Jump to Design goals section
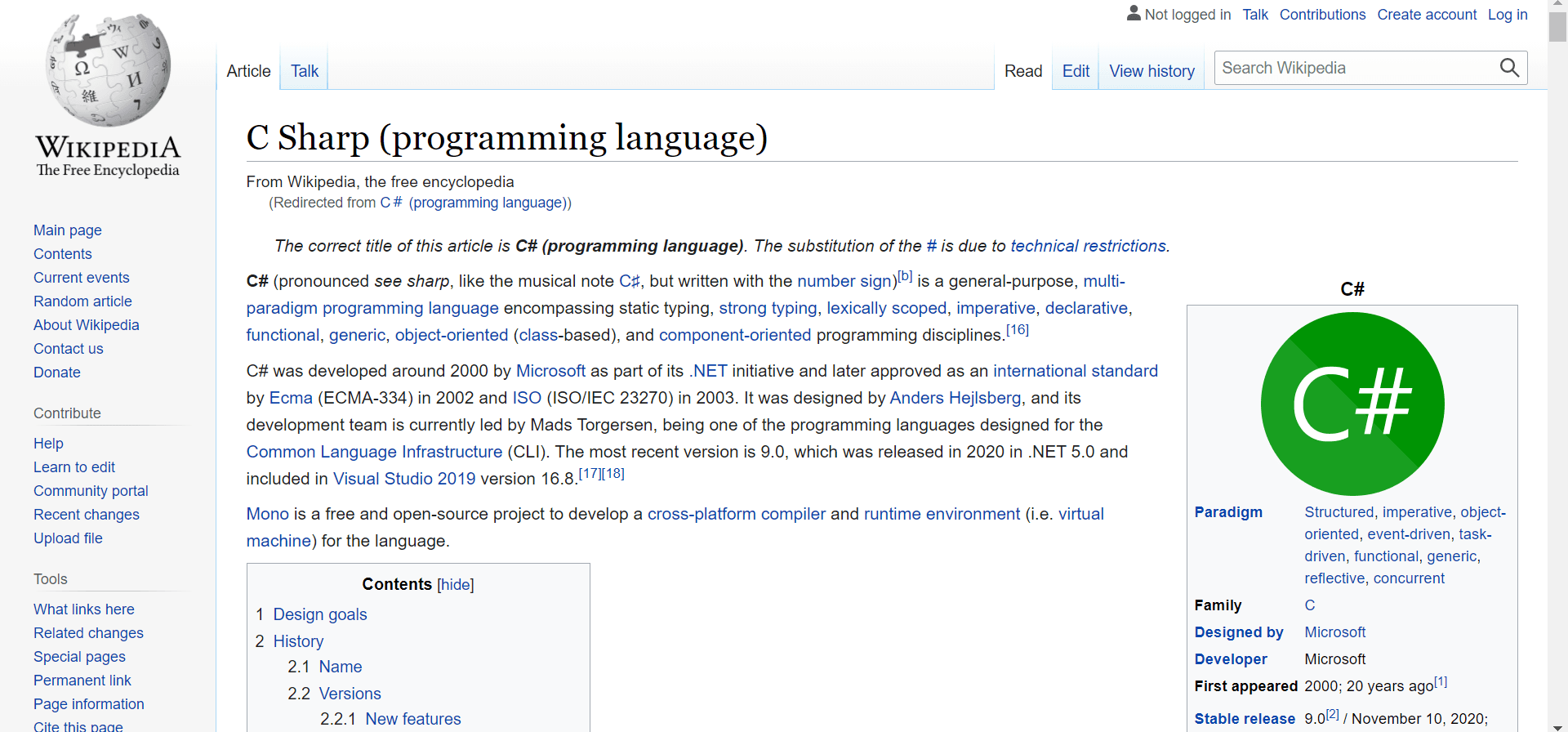 click(x=320, y=614)
